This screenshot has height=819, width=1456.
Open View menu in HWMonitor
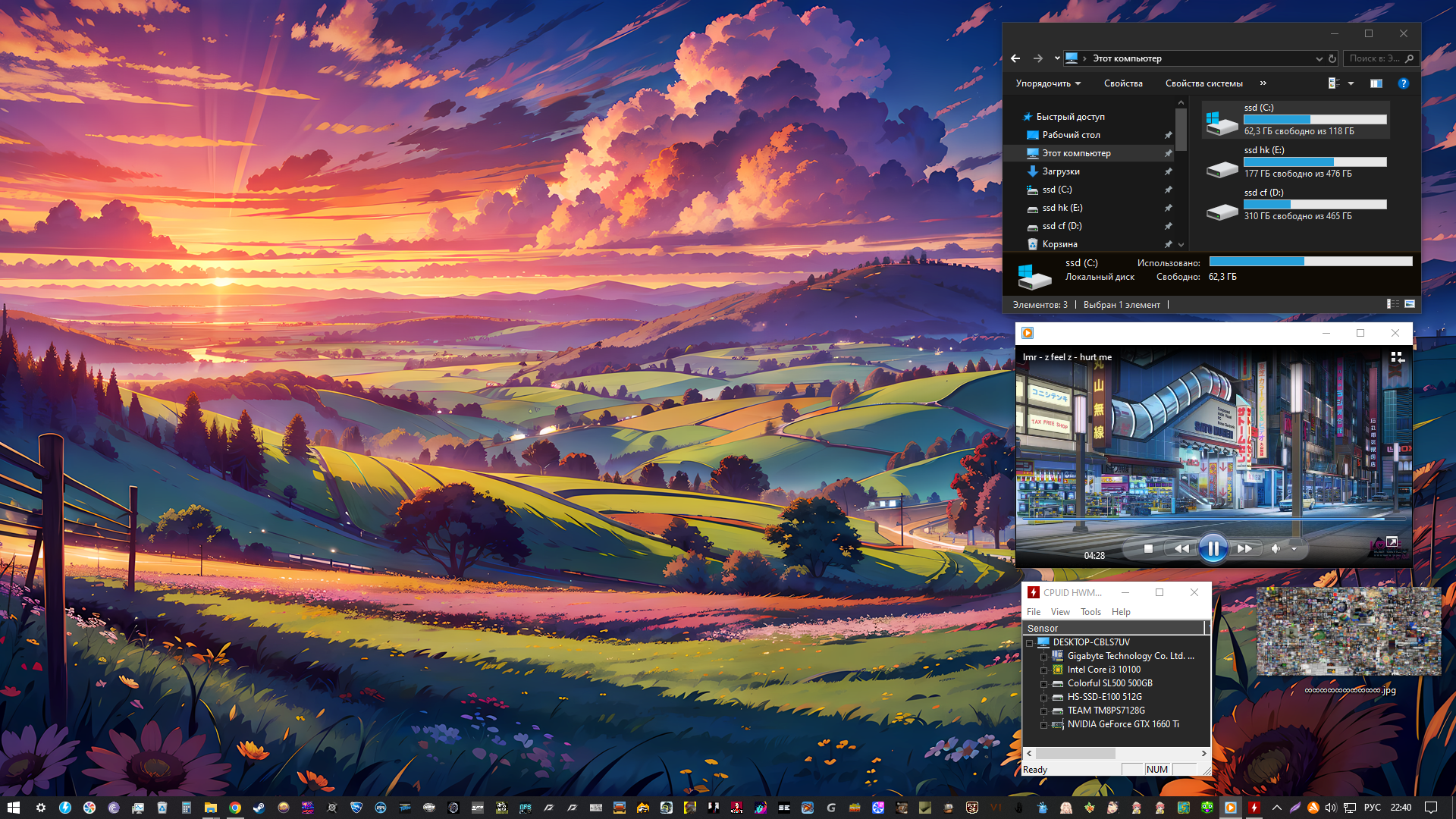pos(1060,612)
